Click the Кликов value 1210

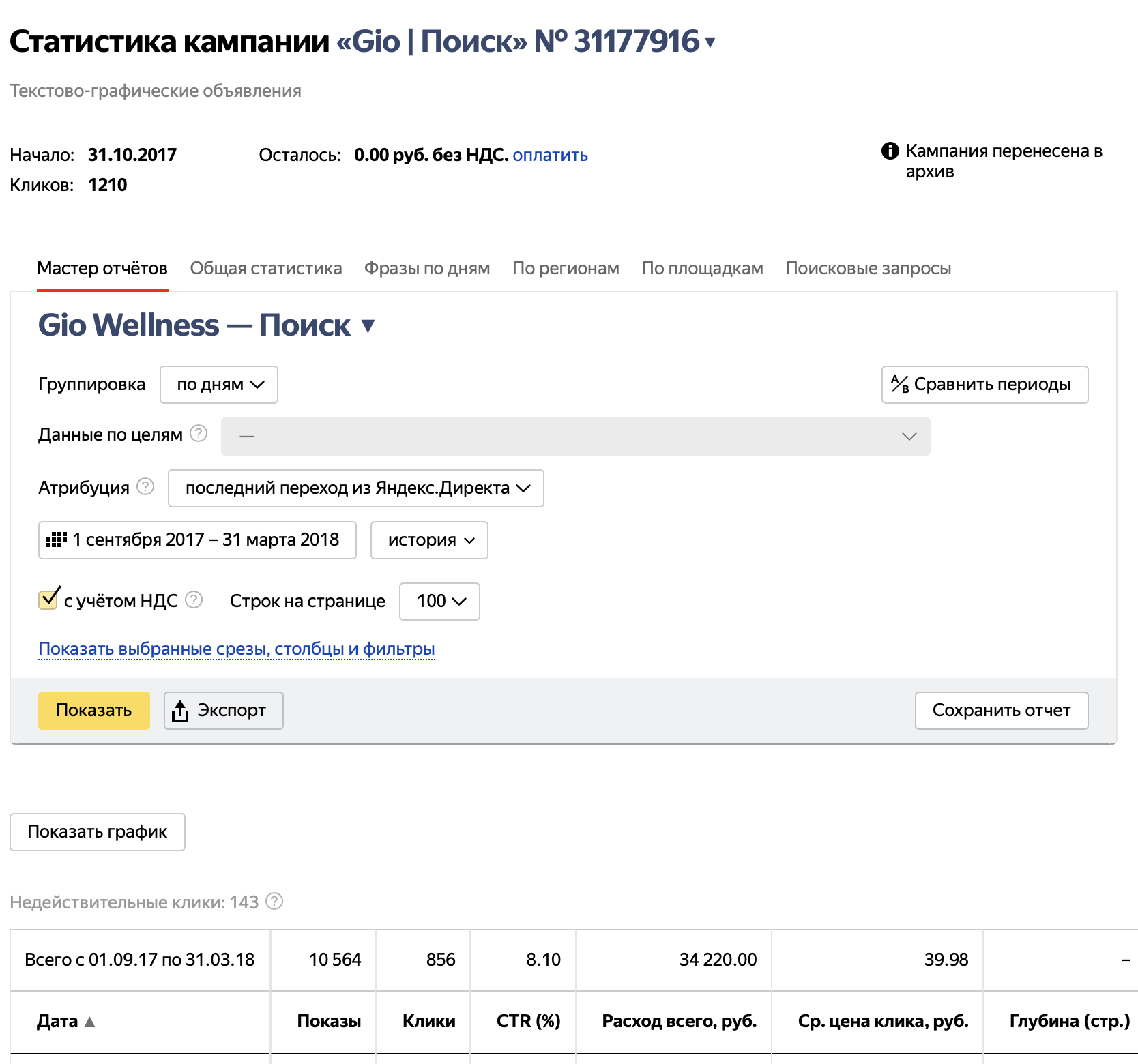pos(108,185)
